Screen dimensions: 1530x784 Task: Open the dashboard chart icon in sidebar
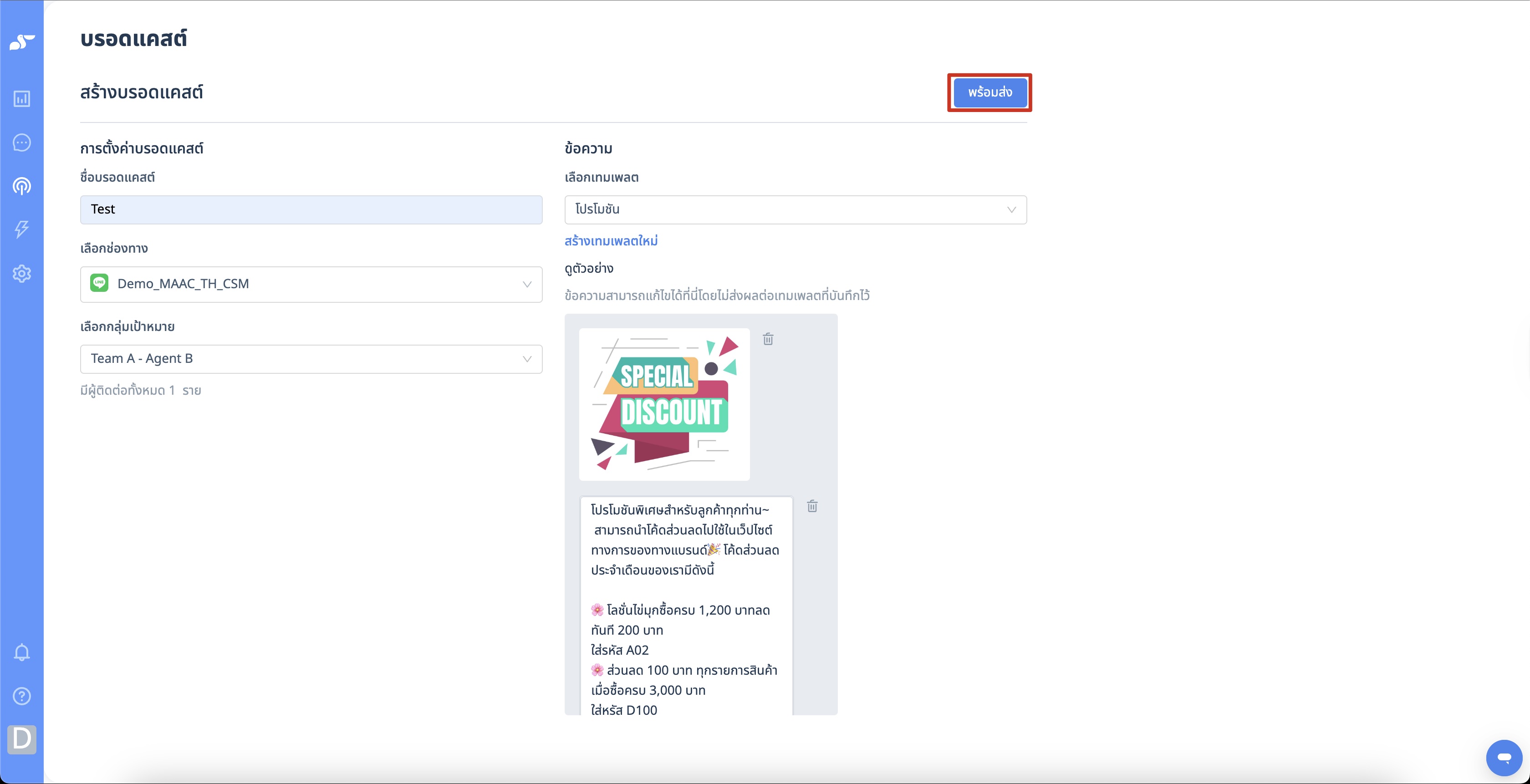coord(22,99)
